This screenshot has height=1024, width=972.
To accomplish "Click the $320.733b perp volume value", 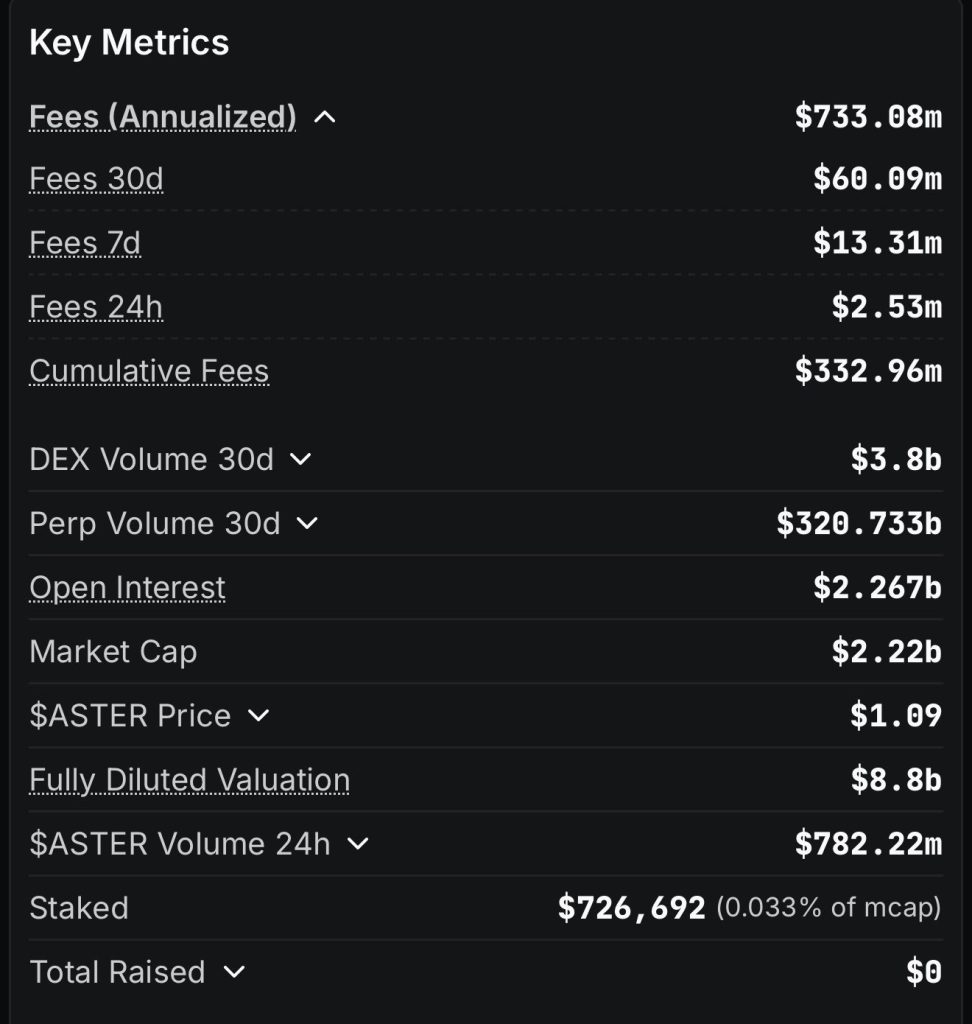I will 859,523.
